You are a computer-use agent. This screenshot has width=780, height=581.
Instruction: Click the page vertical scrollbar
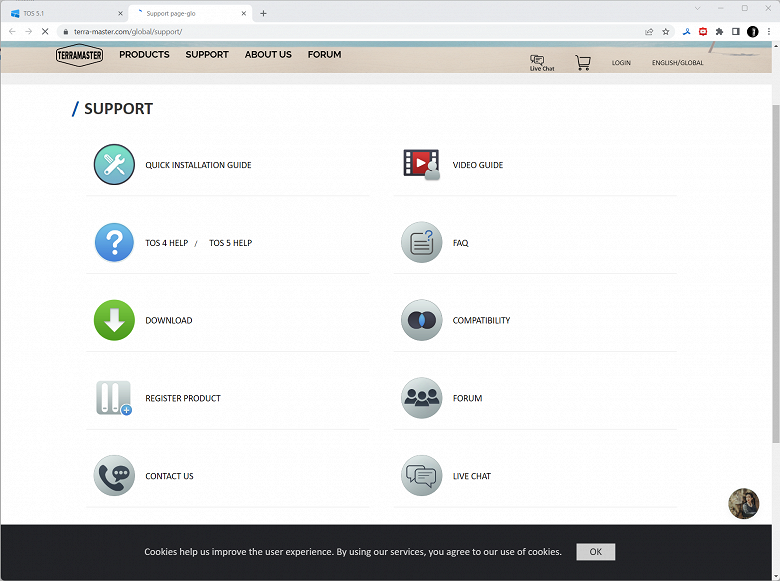(x=776, y=274)
